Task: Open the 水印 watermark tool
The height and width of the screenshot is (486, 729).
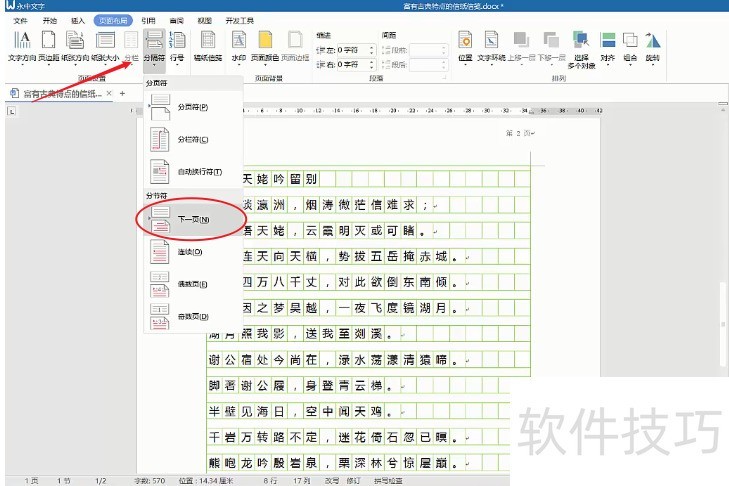Action: coord(239,47)
